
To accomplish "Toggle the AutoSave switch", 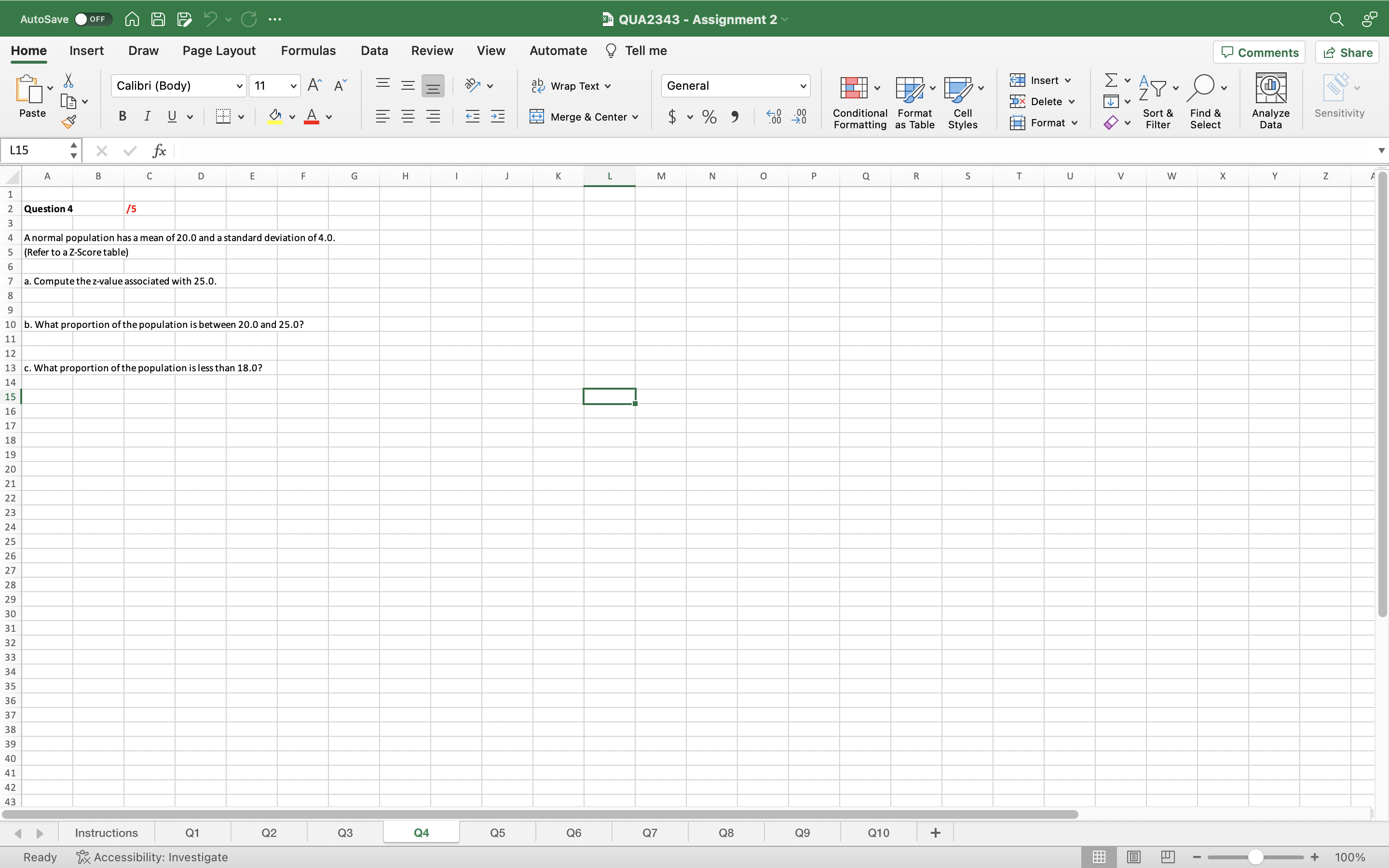I will tap(93, 19).
